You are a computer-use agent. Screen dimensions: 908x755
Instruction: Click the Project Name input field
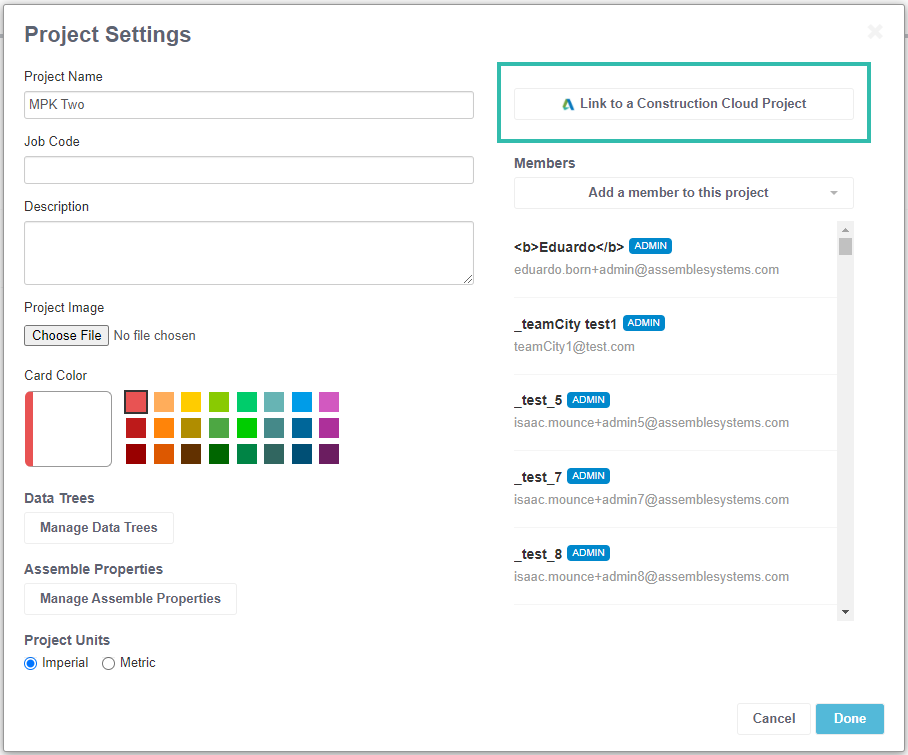[249, 105]
